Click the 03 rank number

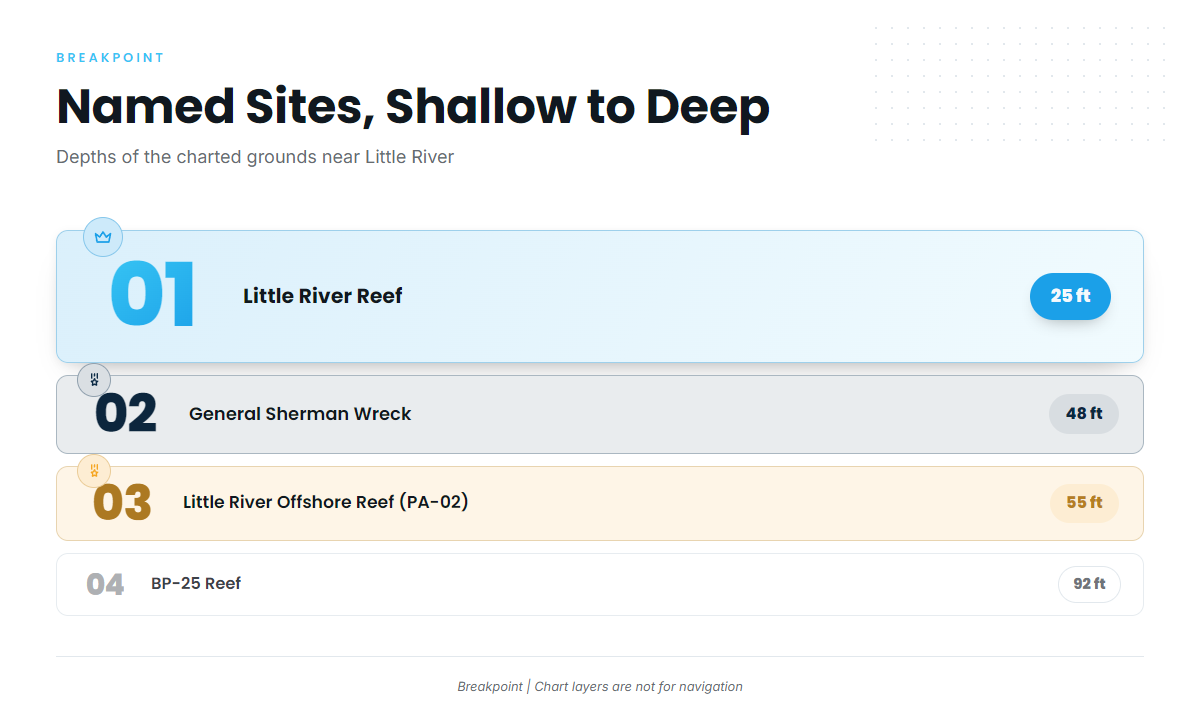pos(122,503)
